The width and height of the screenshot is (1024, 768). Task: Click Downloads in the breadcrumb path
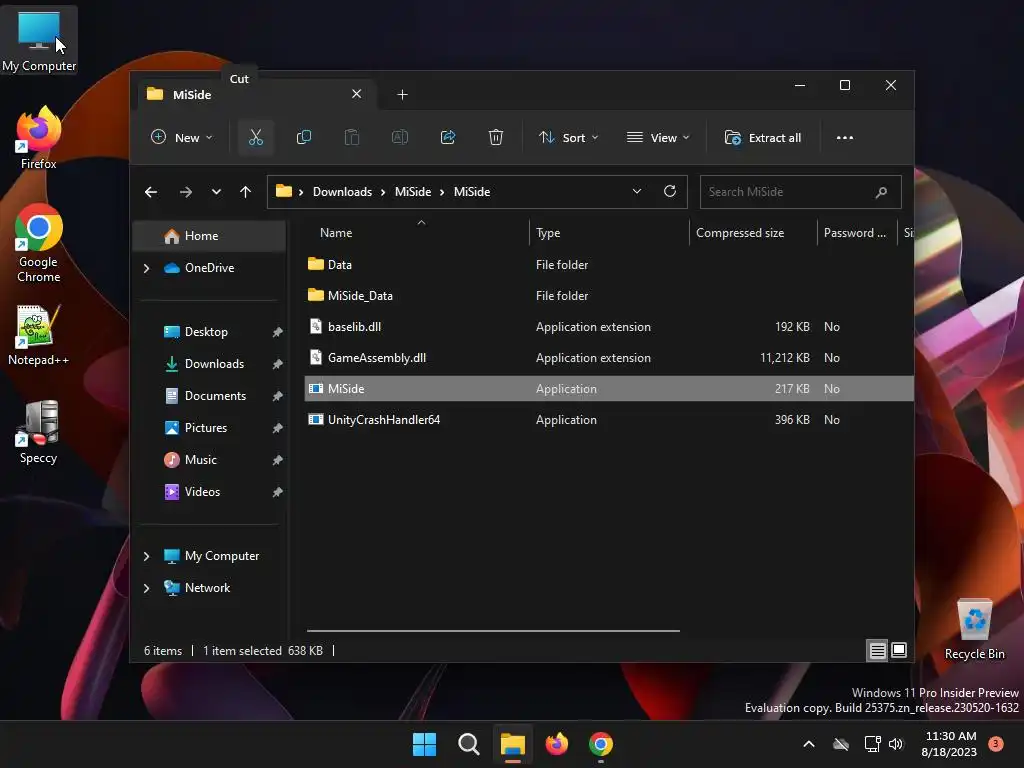pyautogui.click(x=342, y=191)
